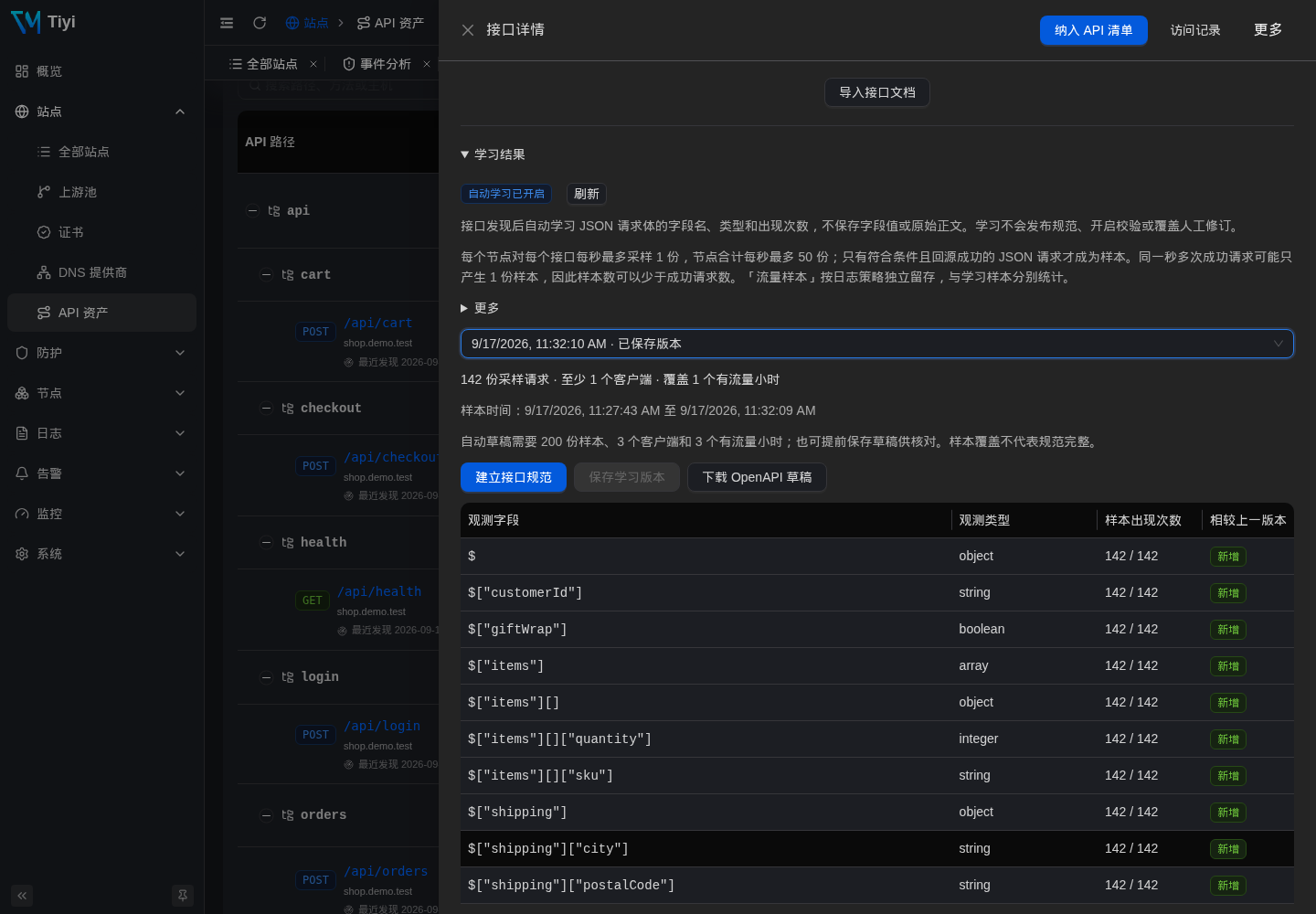Expand the 系统 sidebar group
Screen dimensions: 1316x914
tap(101, 554)
